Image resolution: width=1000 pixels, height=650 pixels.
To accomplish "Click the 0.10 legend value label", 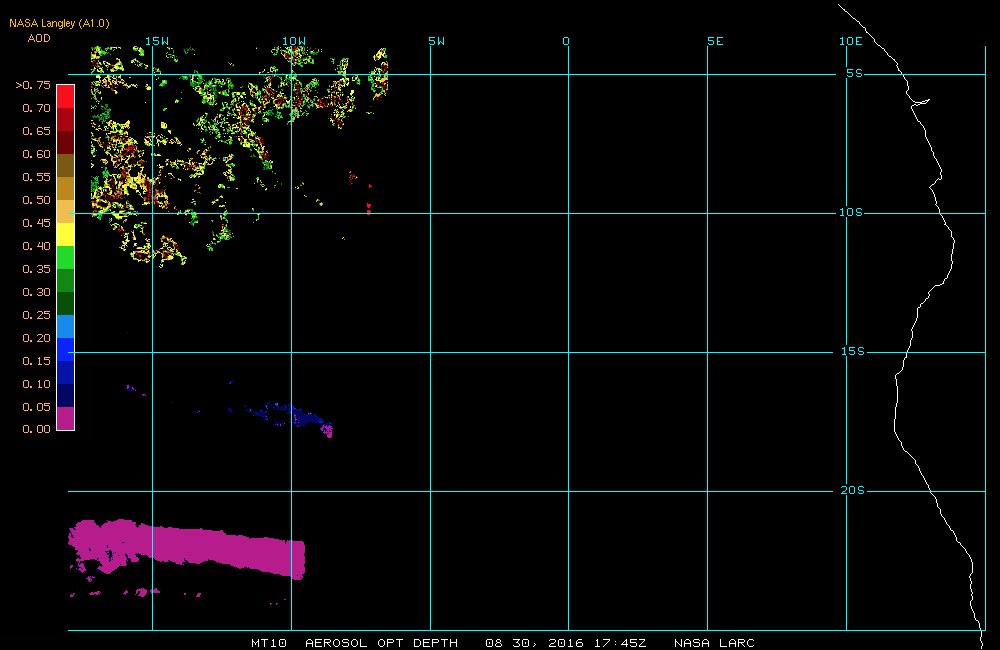I will tap(36, 384).
